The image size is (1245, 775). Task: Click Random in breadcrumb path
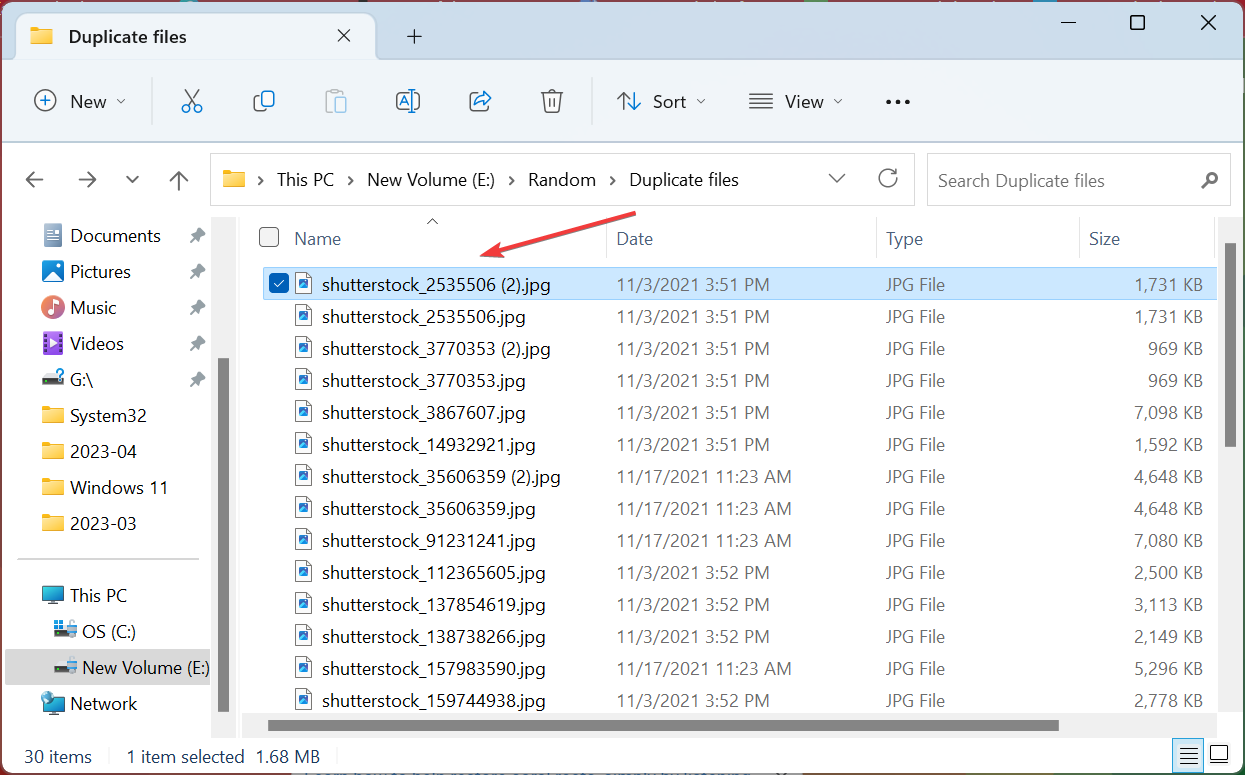coord(562,180)
